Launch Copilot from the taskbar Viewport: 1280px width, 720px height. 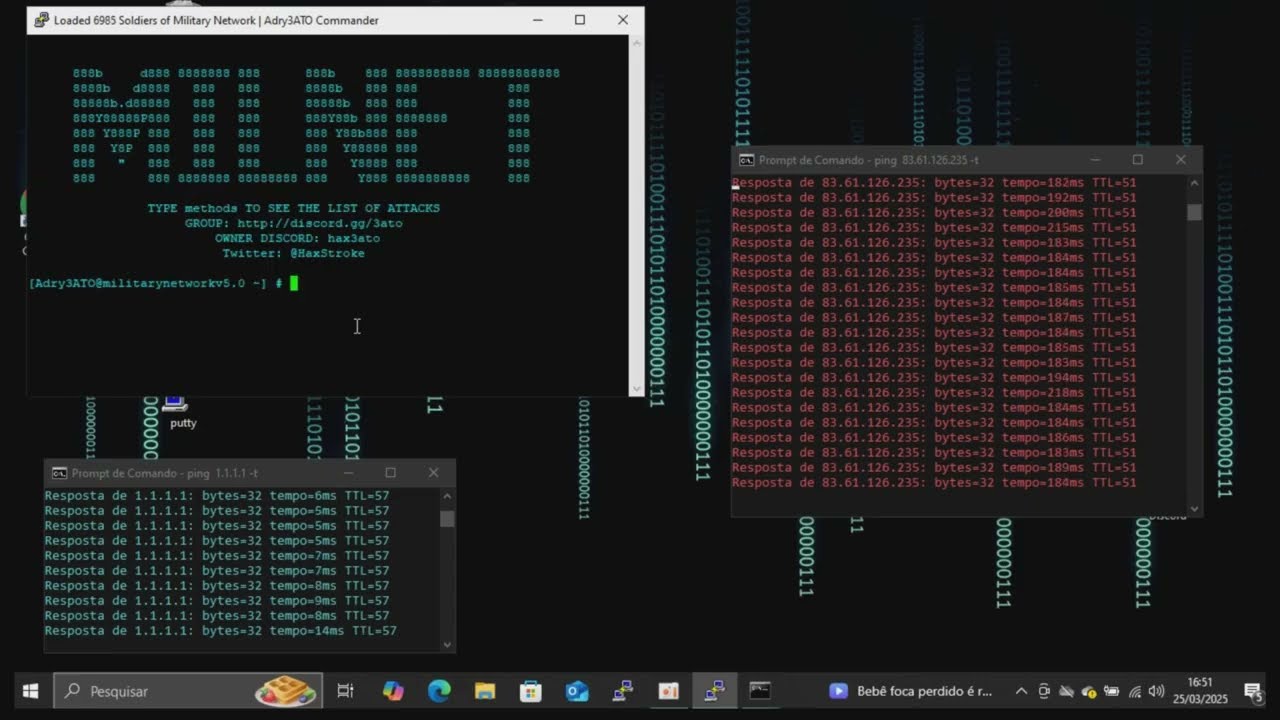(x=393, y=691)
